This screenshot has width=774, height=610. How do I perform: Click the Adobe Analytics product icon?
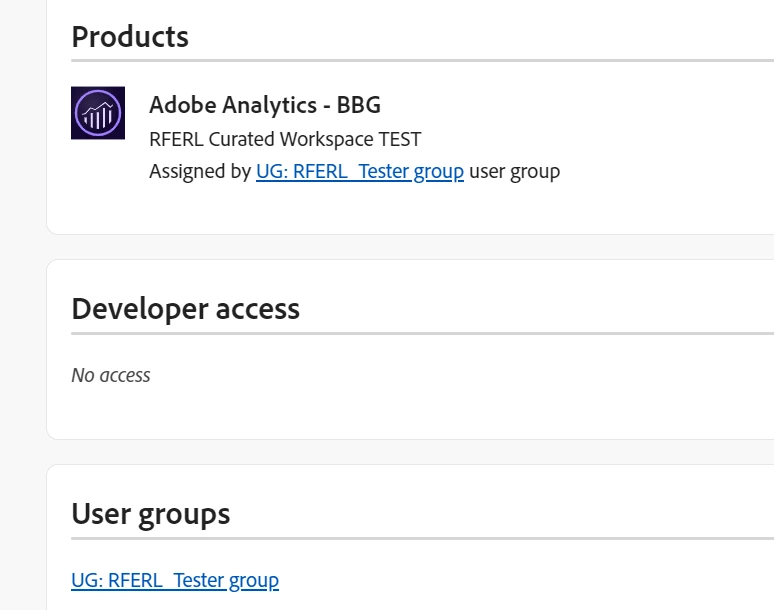point(98,112)
